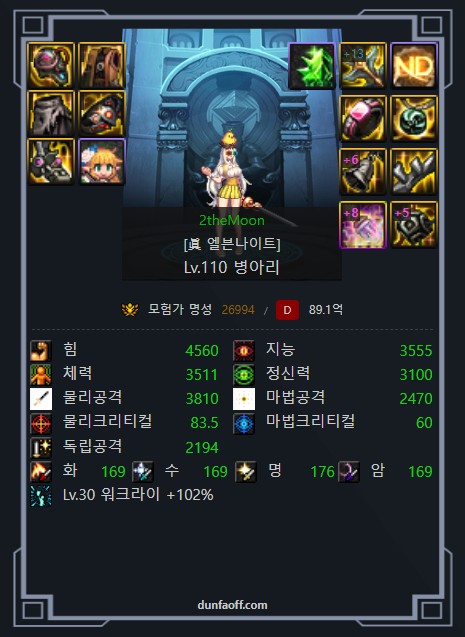
Task: Click the green crystal item icon
Action: tap(311, 66)
